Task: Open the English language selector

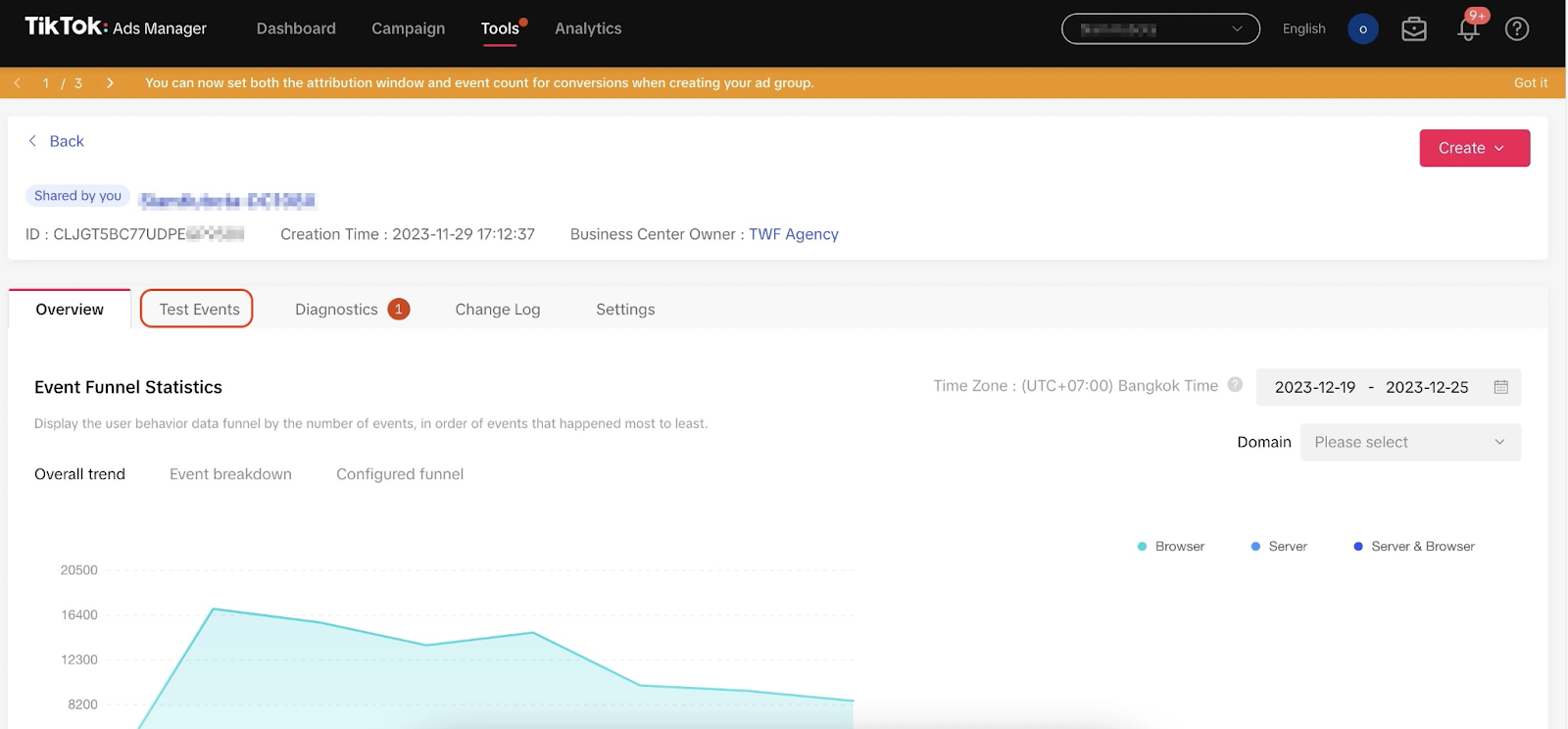Action: 1303,29
